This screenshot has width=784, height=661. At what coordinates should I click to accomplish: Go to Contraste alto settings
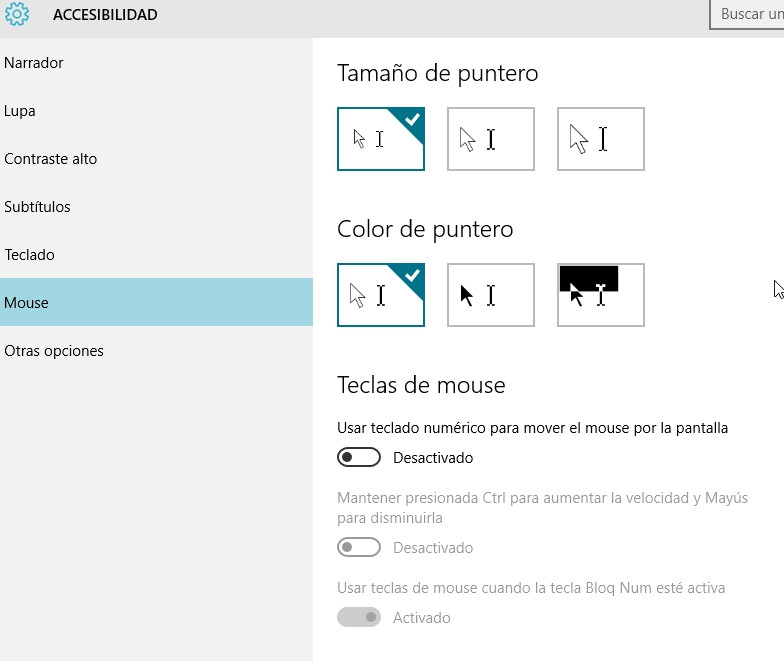51,159
